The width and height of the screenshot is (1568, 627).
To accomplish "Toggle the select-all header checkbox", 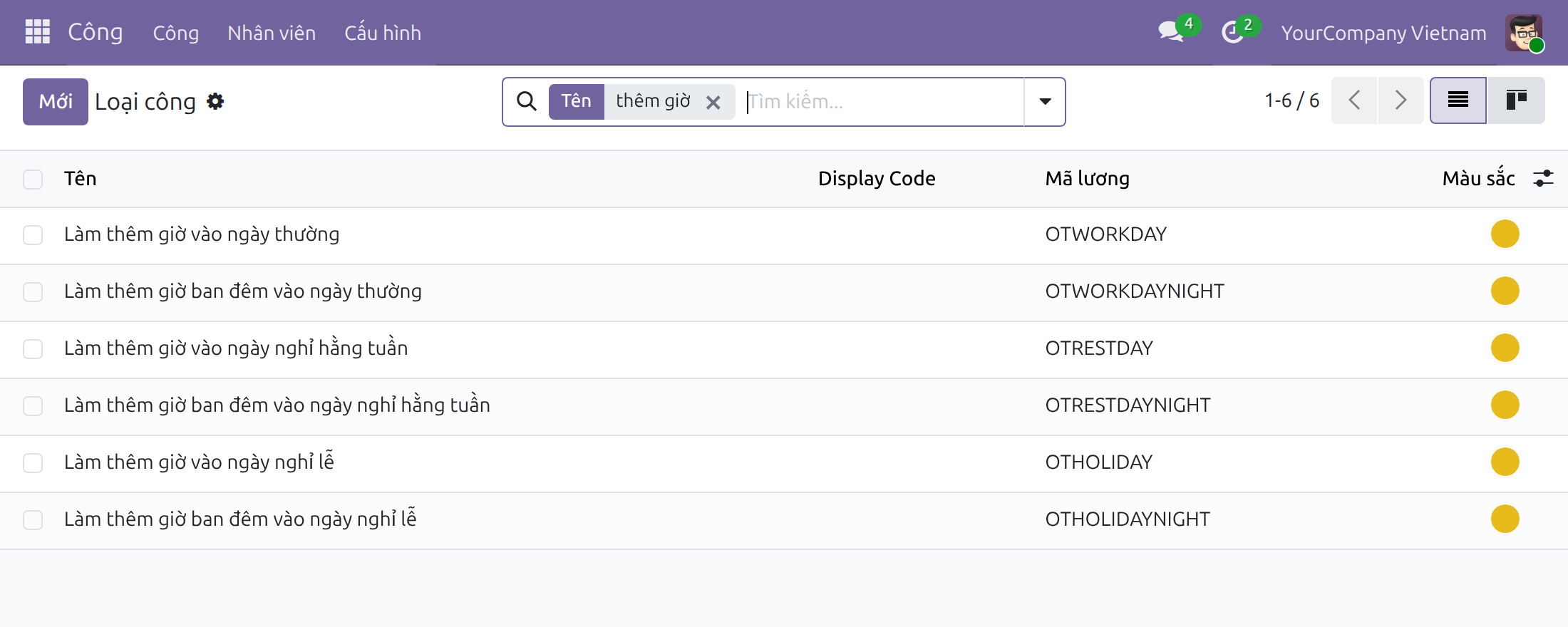I will (33, 179).
